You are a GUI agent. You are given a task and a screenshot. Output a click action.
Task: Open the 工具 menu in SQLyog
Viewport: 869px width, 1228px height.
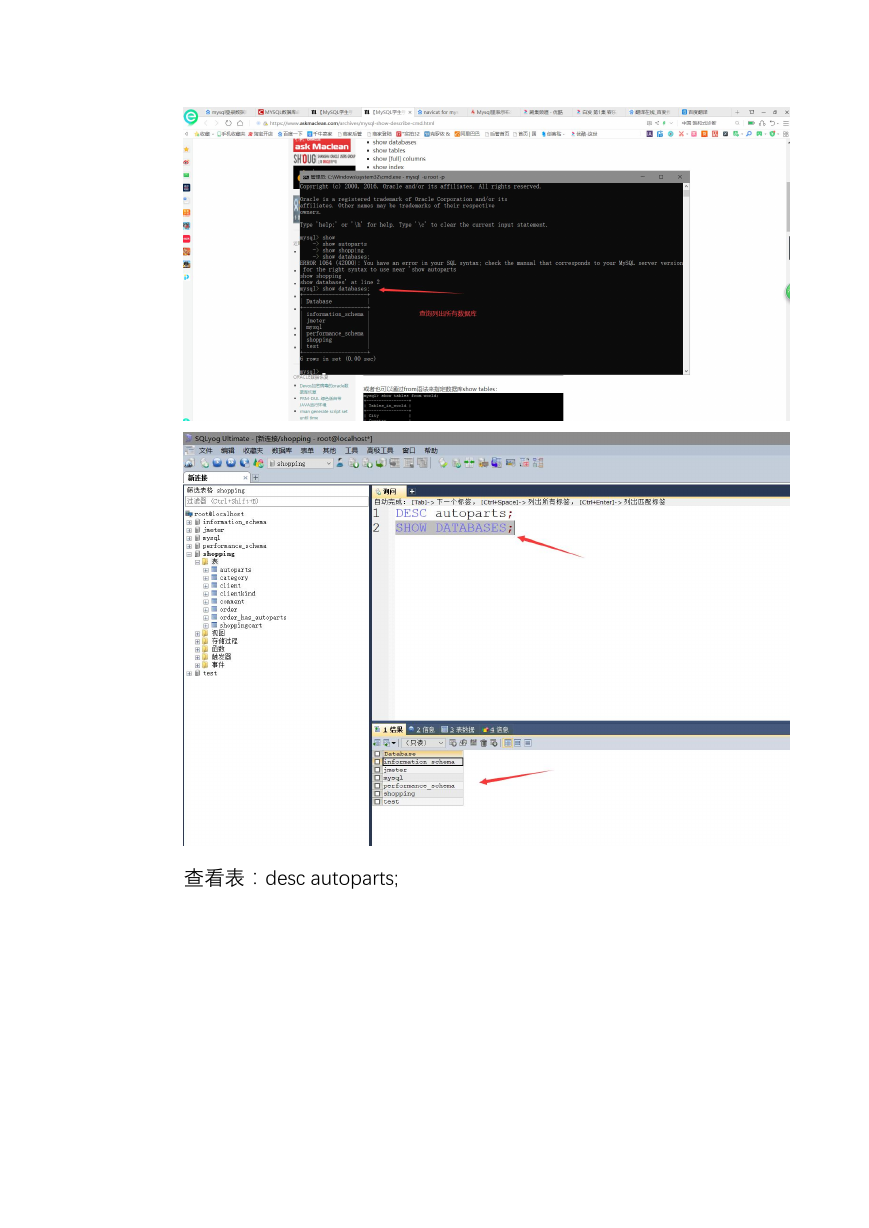(x=352, y=451)
